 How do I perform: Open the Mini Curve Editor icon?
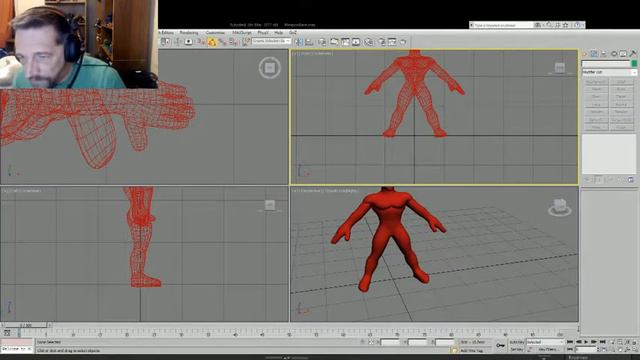[x=7, y=333]
